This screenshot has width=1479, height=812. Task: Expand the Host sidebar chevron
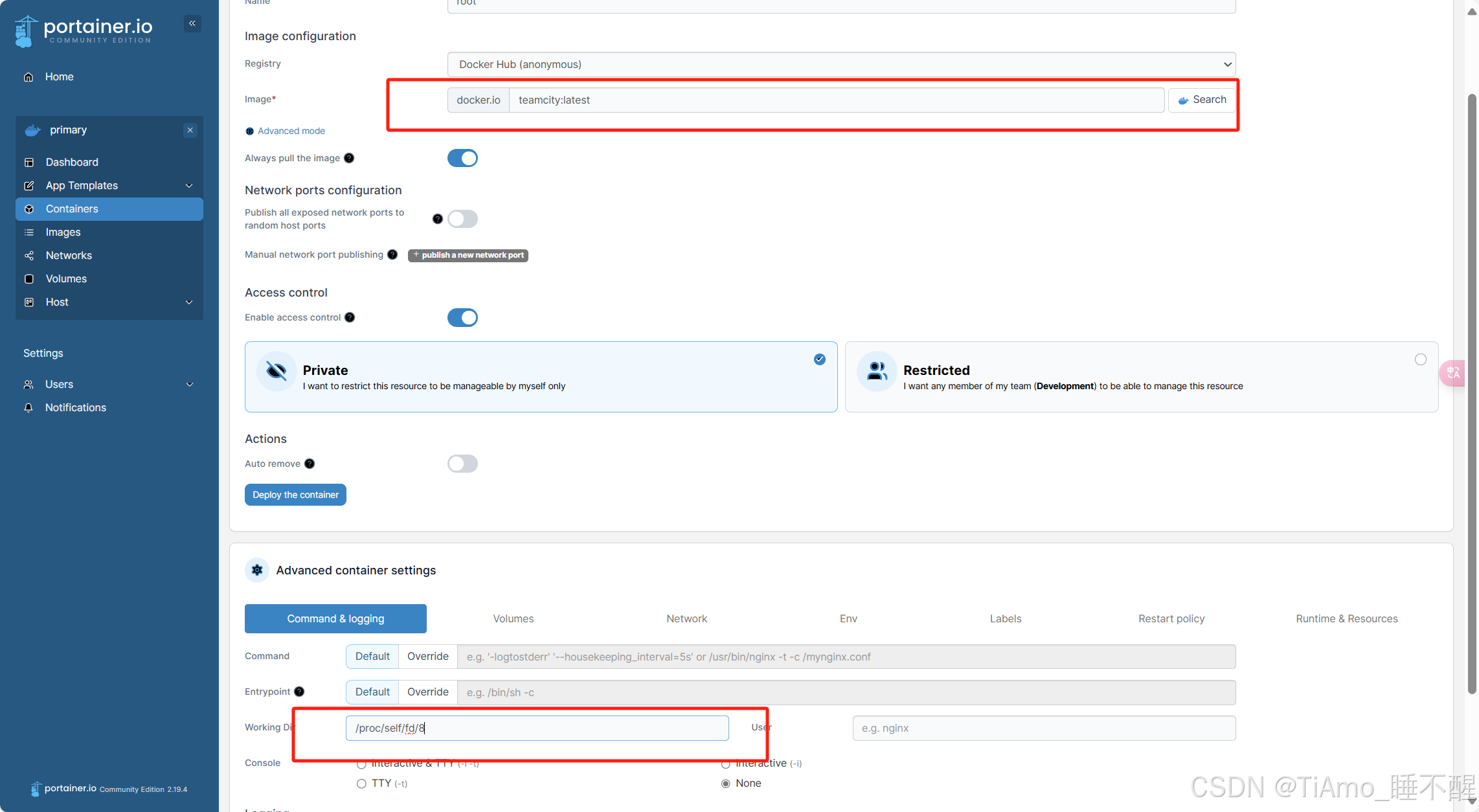click(189, 302)
